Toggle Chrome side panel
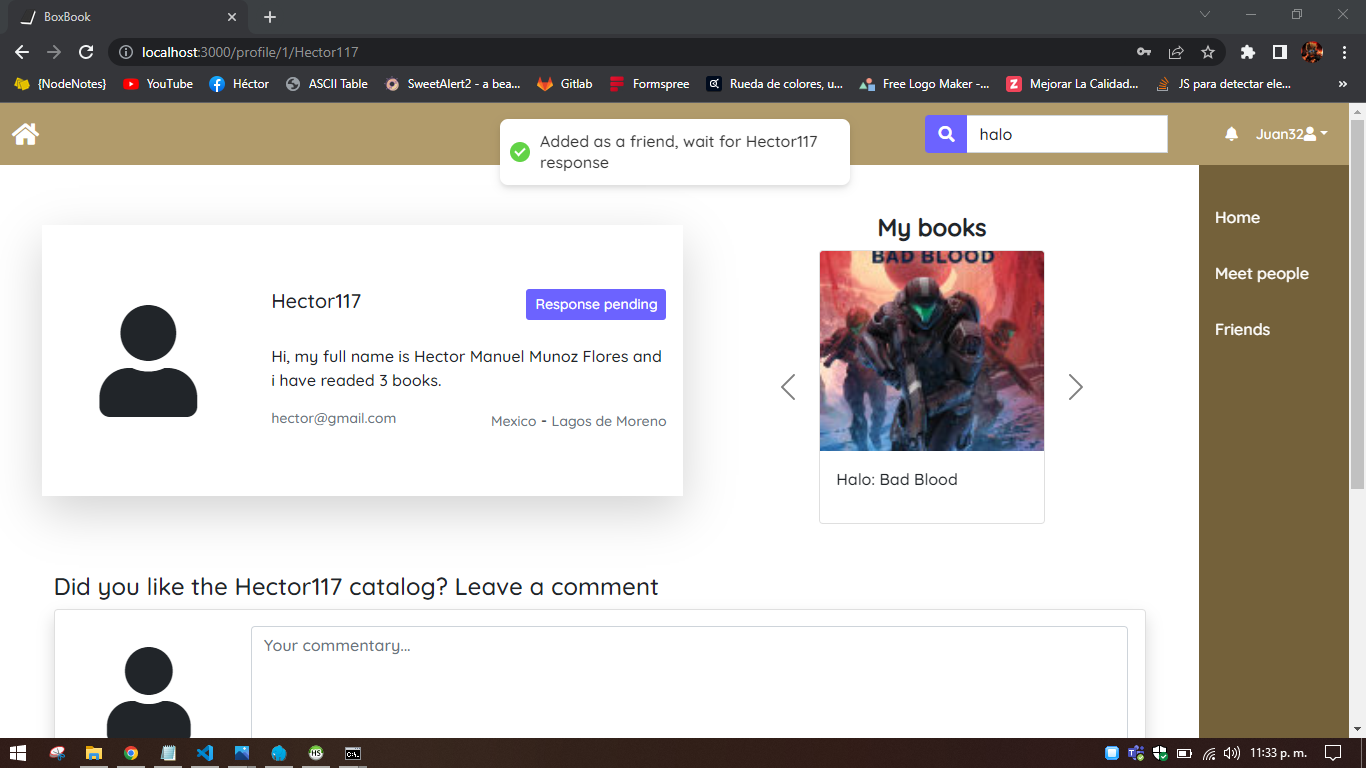The width and height of the screenshot is (1366, 768). point(1279,52)
